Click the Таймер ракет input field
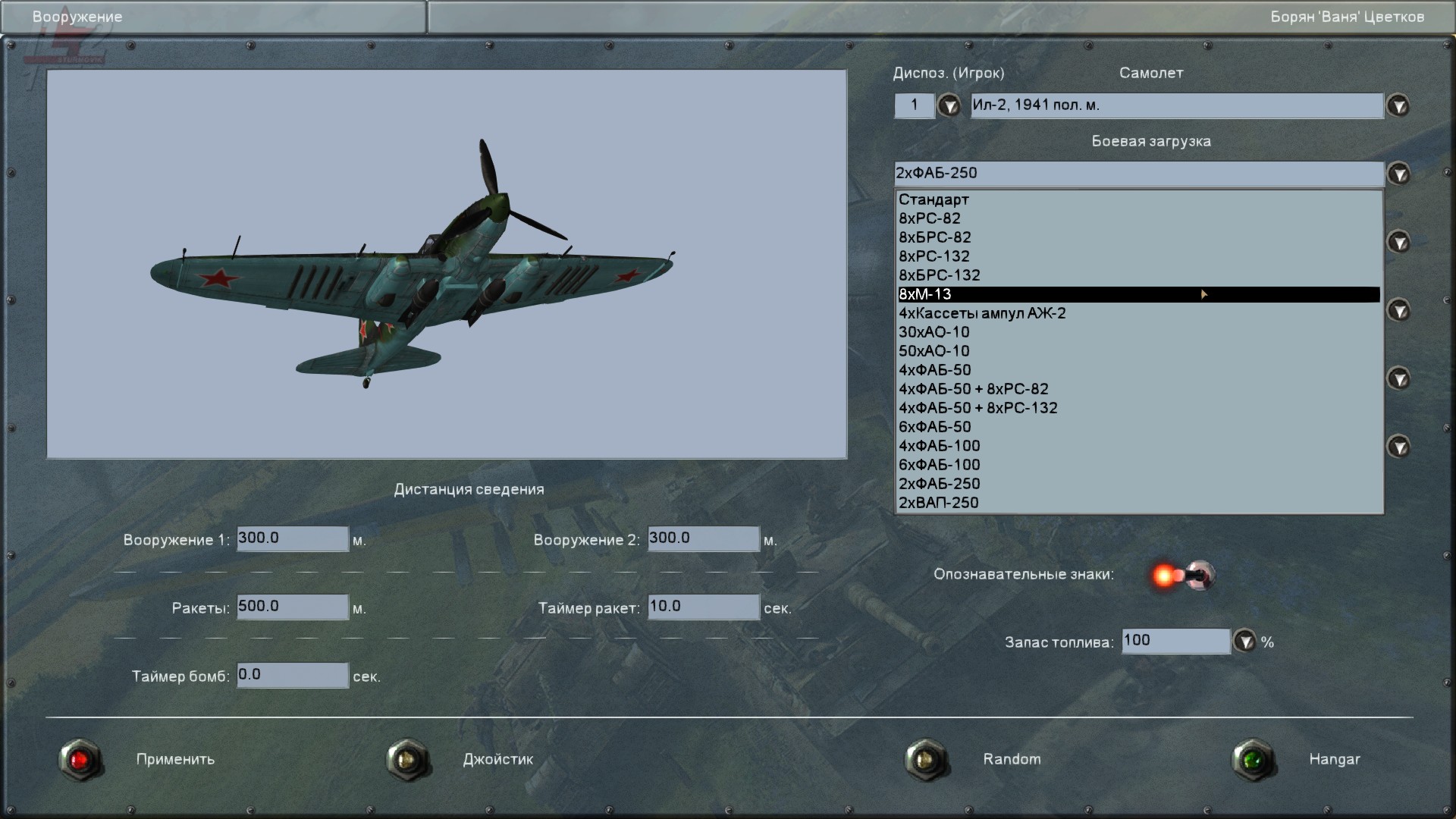1456x819 pixels. coord(703,607)
